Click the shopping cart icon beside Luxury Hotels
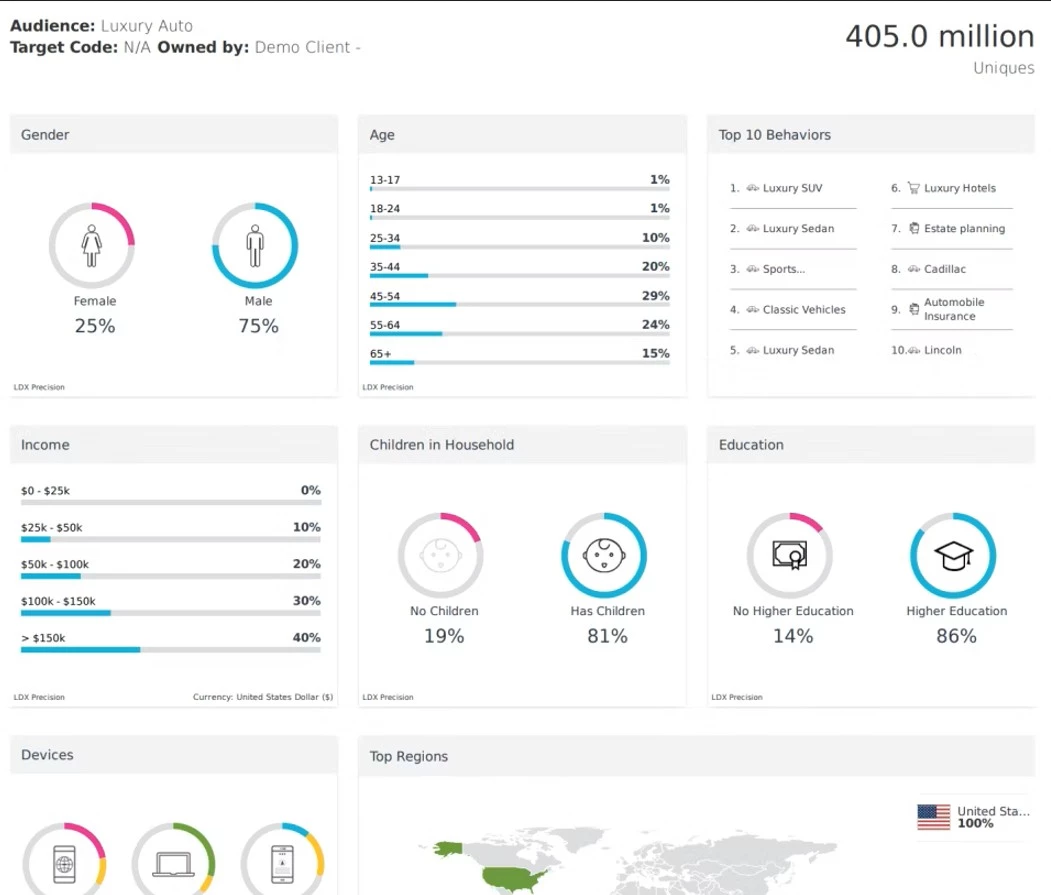The height and width of the screenshot is (895, 1051). click(914, 188)
